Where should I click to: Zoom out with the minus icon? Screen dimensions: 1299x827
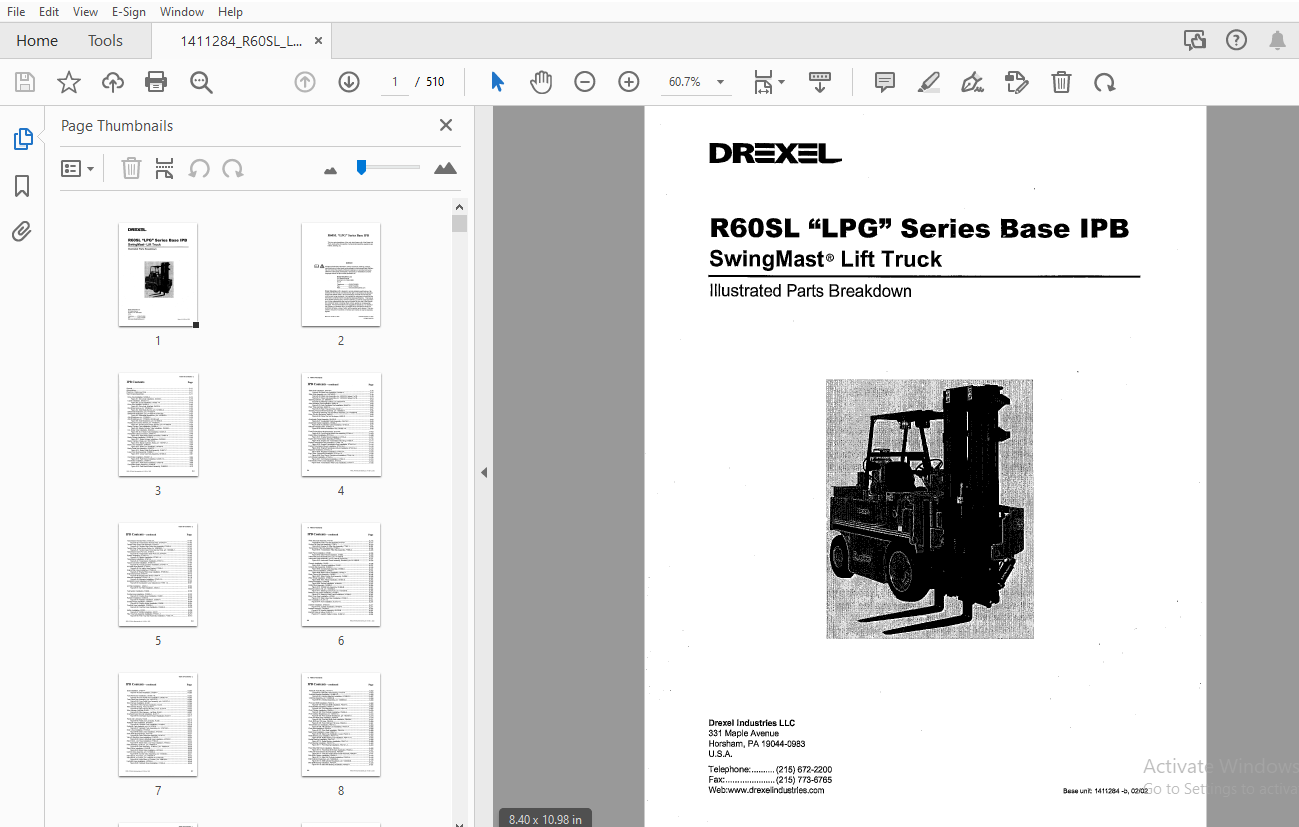click(x=585, y=82)
